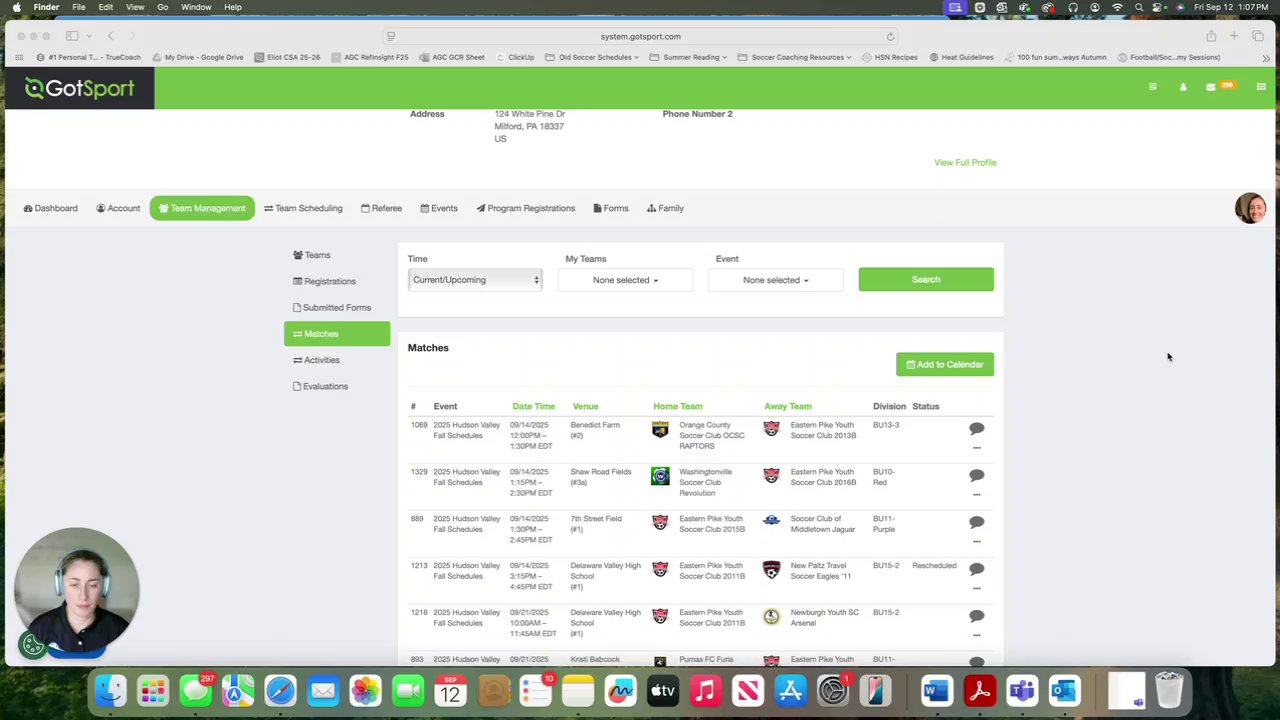Image resolution: width=1280 pixels, height=720 pixels.
Task: Open Safari in the Dock
Action: 281,690
